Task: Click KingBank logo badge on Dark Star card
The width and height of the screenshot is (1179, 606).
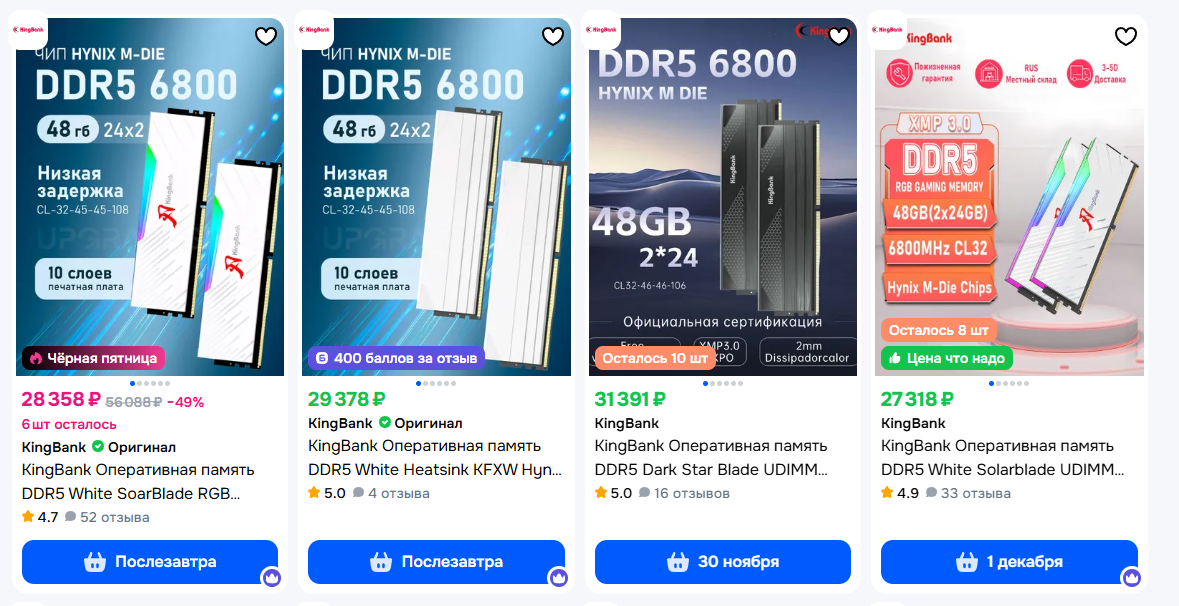Action: [602, 30]
